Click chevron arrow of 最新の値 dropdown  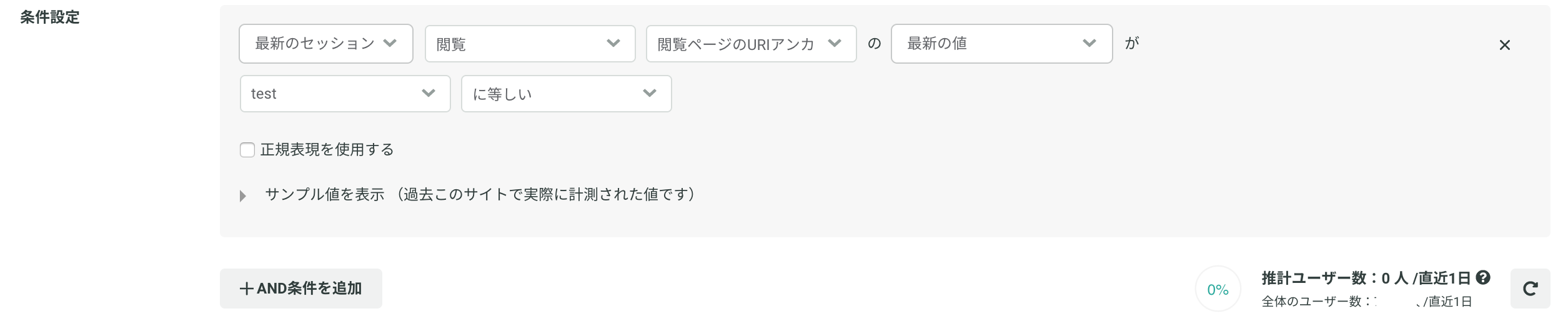1089,43
